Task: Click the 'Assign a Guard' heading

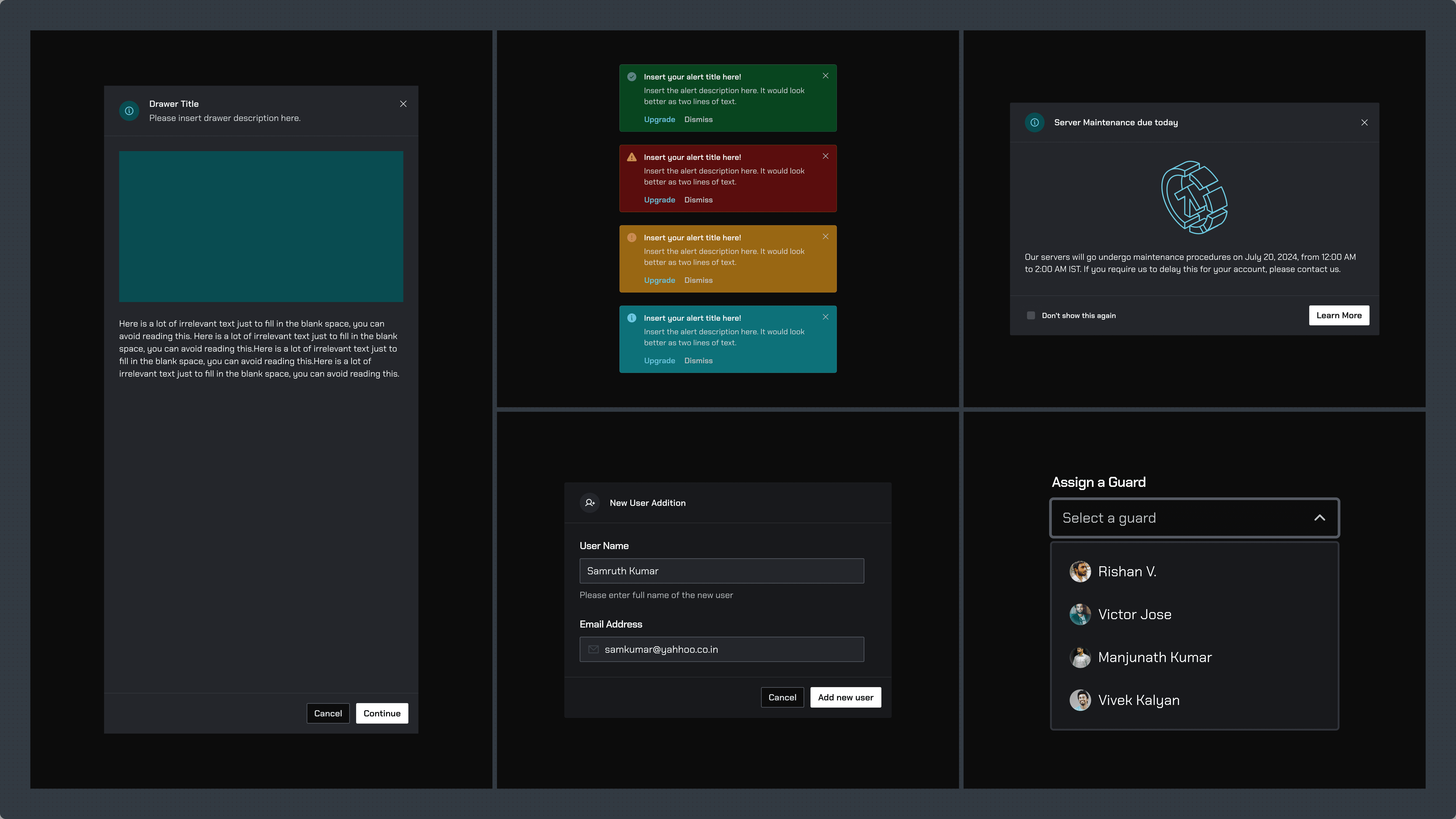Action: point(1099,482)
